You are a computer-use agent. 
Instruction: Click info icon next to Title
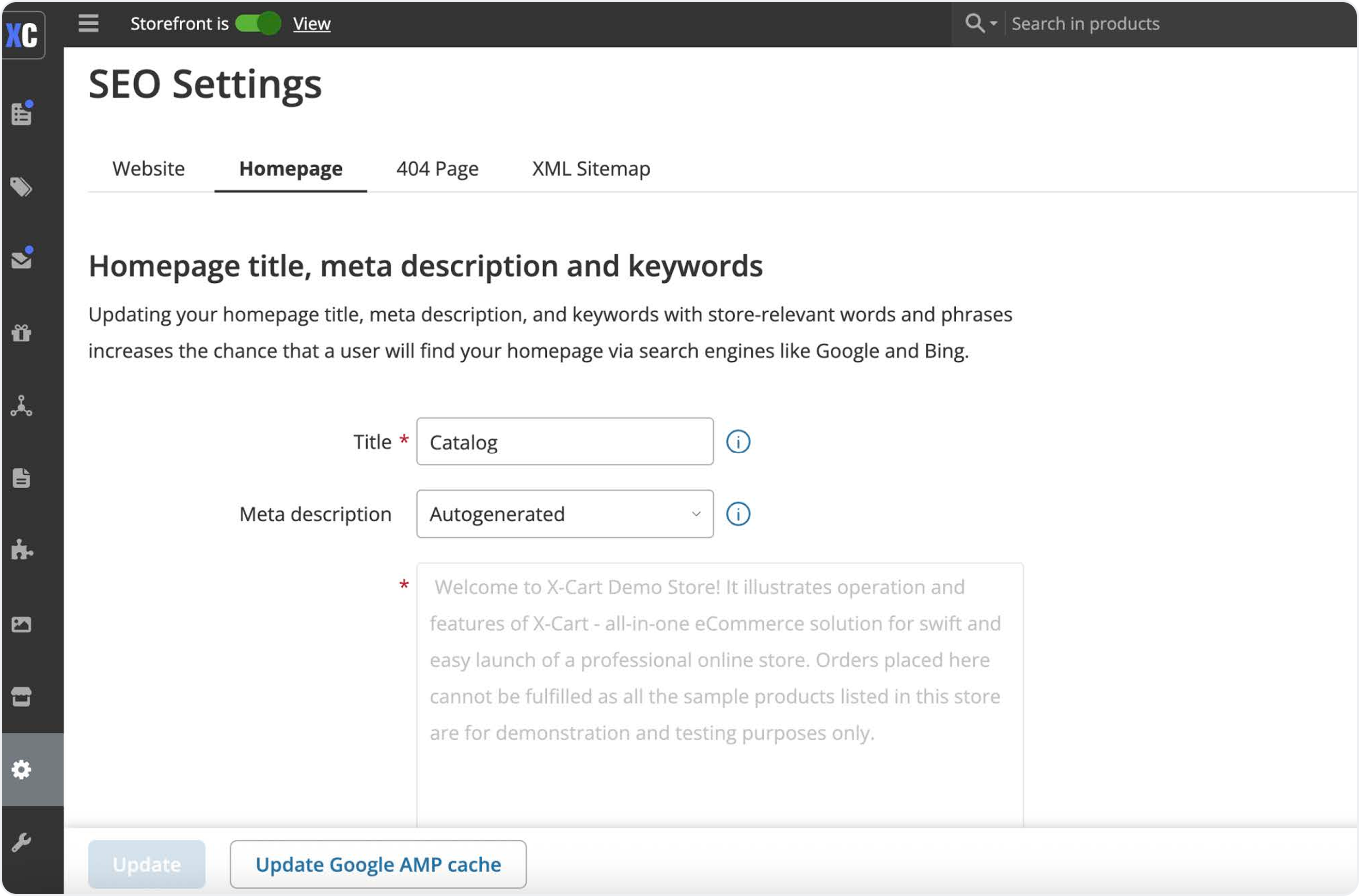pyautogui.click(x=738, y=442)
